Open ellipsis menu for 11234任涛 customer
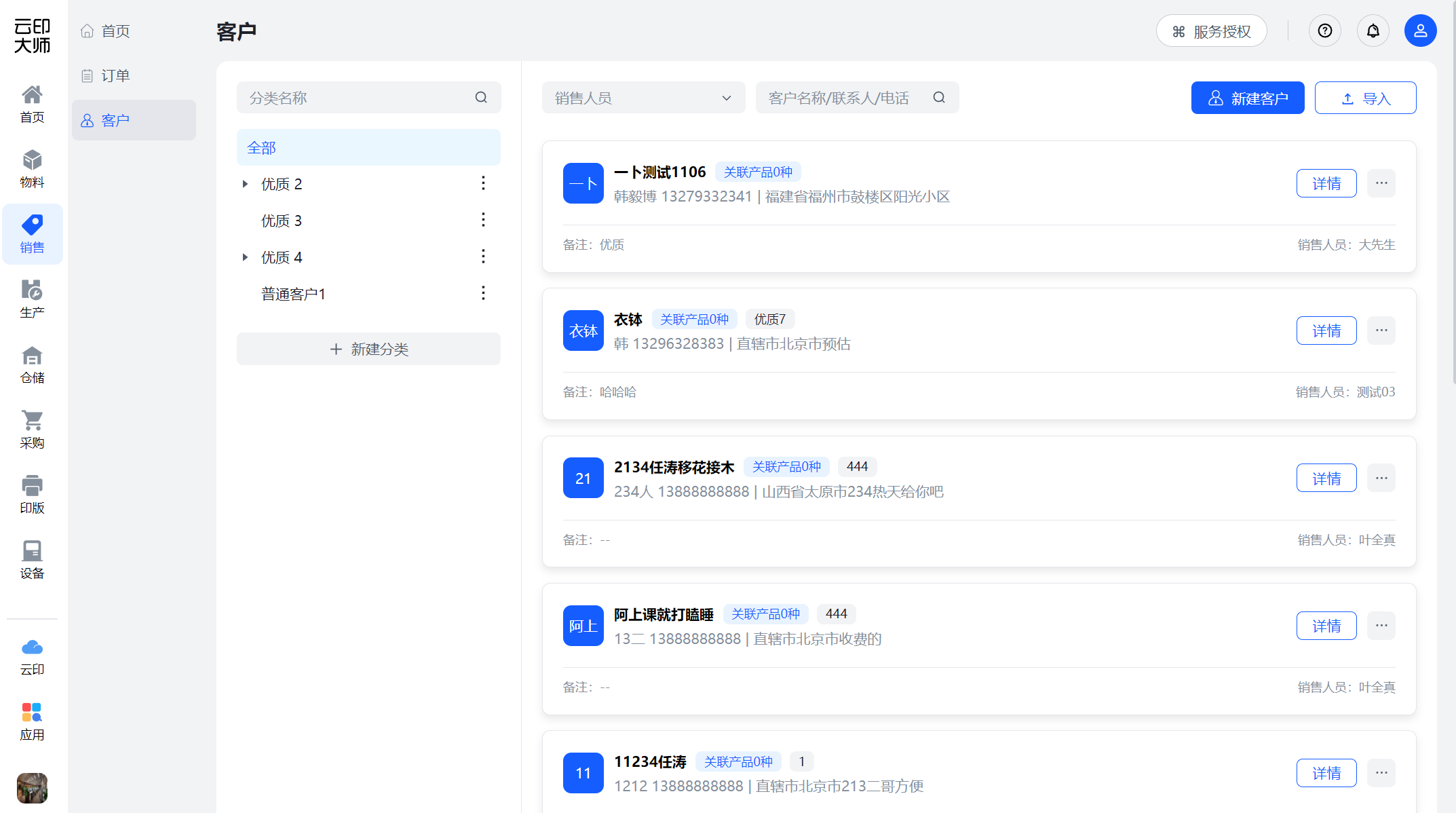This screenshot has height=813, width=1456. point(1381,773)
